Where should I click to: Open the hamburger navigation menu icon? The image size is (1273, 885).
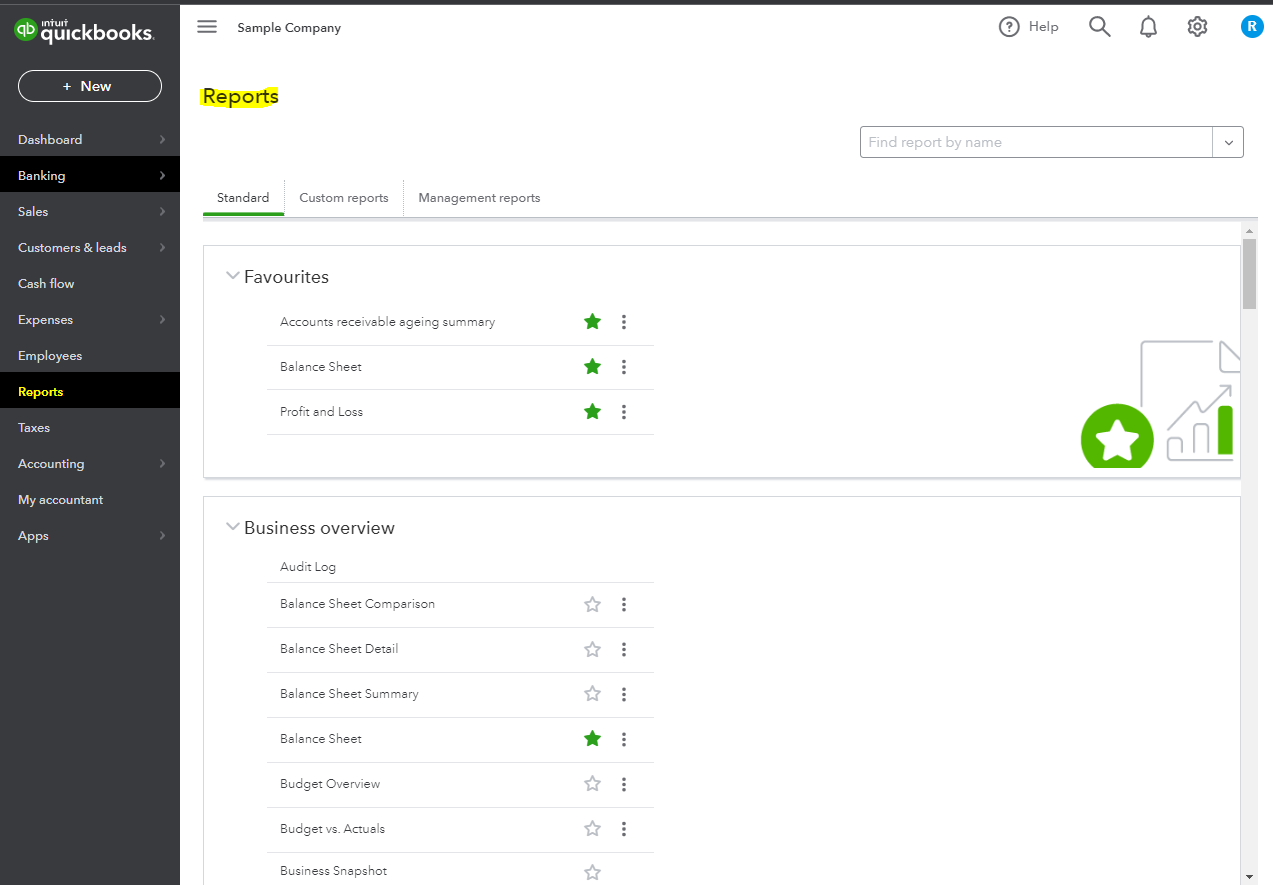point(207,27)
